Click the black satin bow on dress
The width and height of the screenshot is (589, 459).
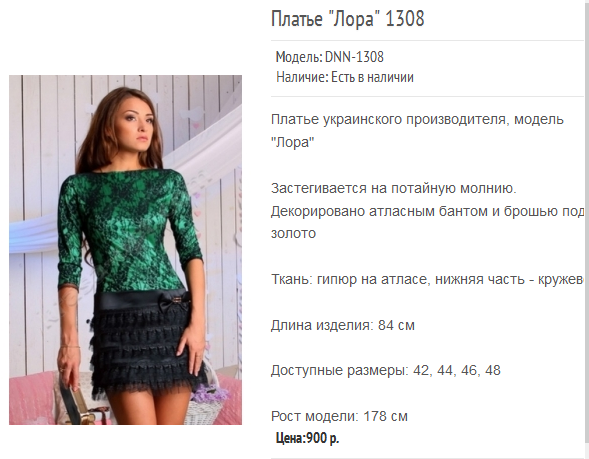pos(175,300)
